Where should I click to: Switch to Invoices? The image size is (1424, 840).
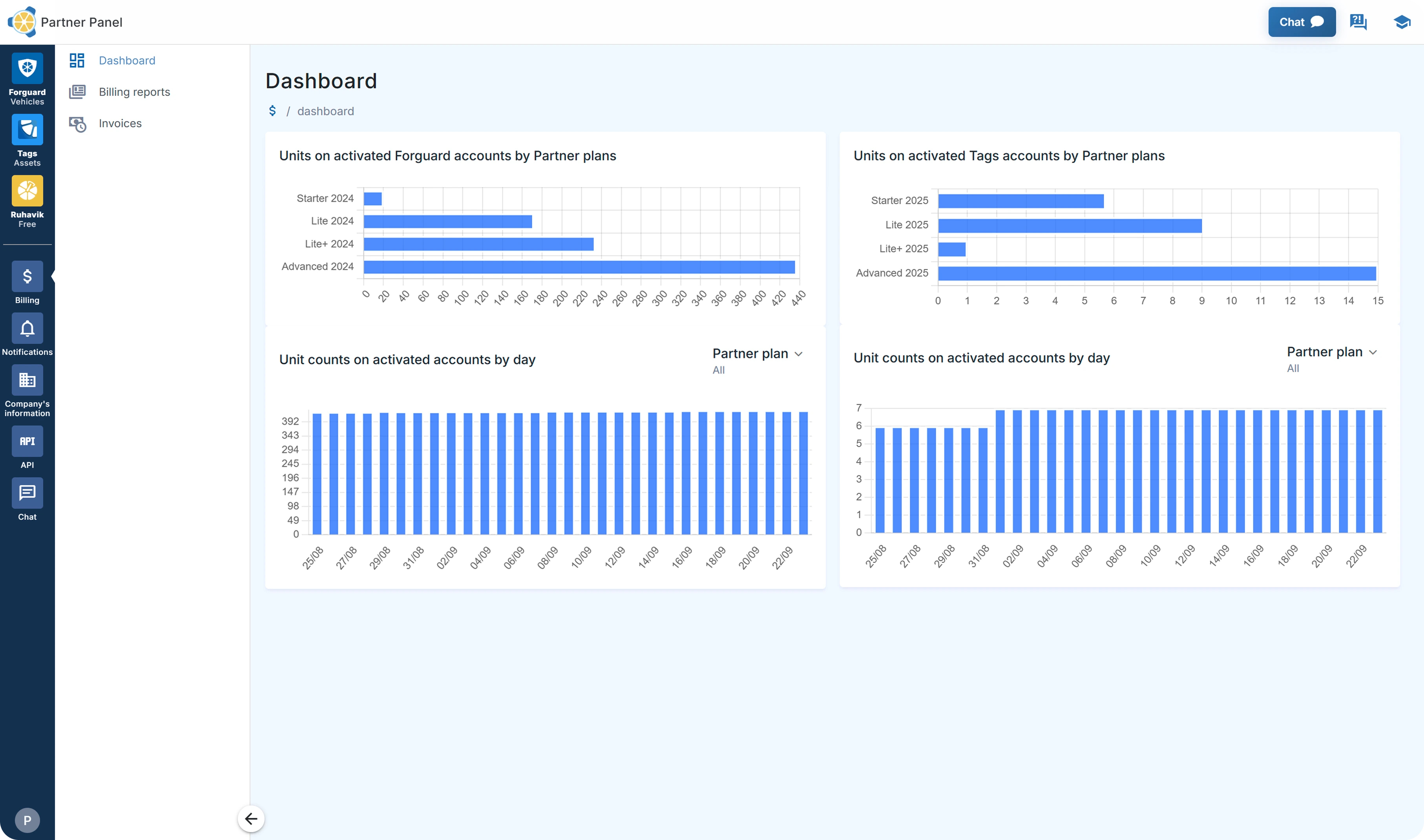coord(120,123)
